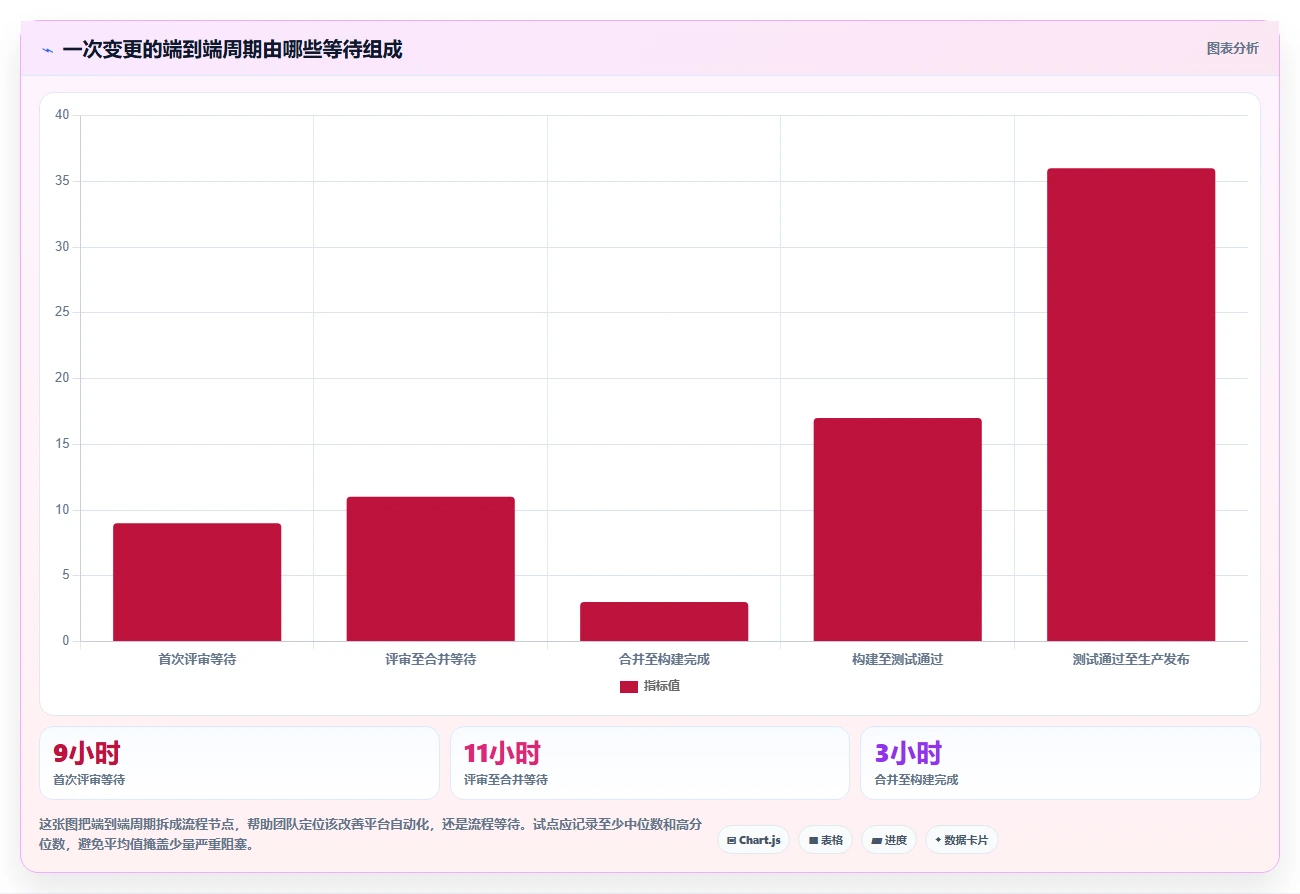Click the 图表分析 label in the header
Screen dimensions: 1300x894
[1232, 48]
